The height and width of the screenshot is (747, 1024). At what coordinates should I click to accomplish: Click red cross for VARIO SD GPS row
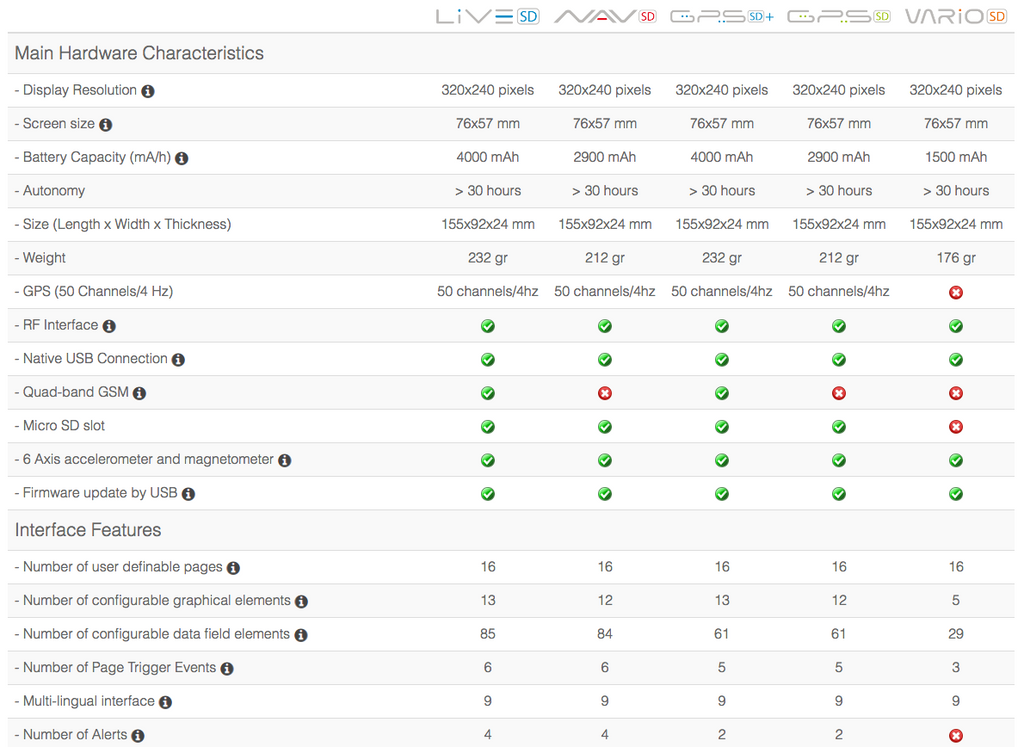coord(956,292)
